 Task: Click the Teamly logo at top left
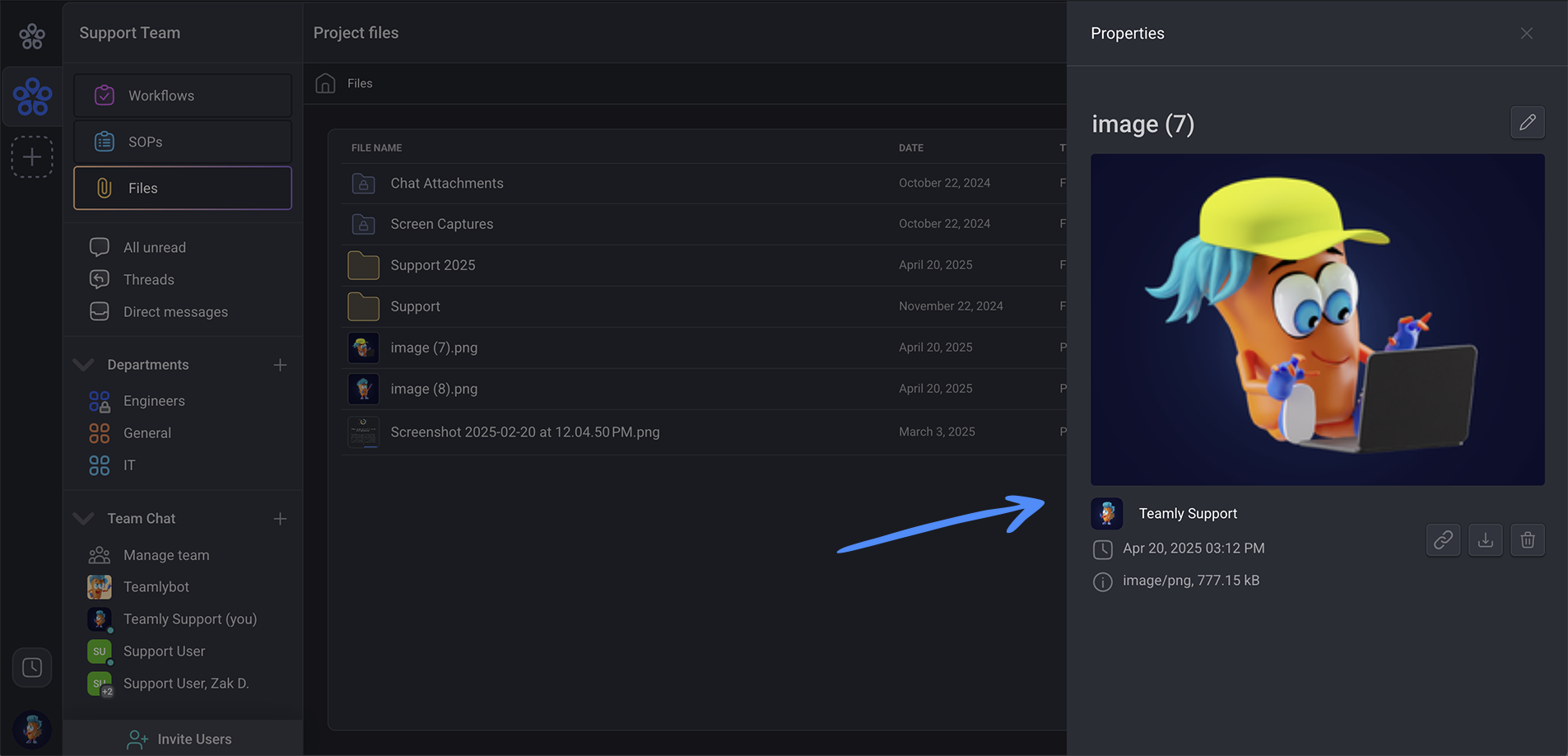click(x=32, y=35)
